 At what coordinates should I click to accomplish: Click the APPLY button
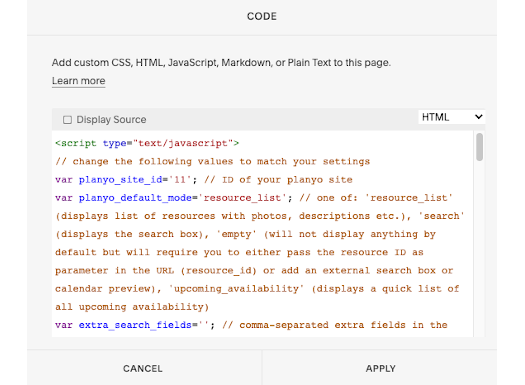[380, 368]
